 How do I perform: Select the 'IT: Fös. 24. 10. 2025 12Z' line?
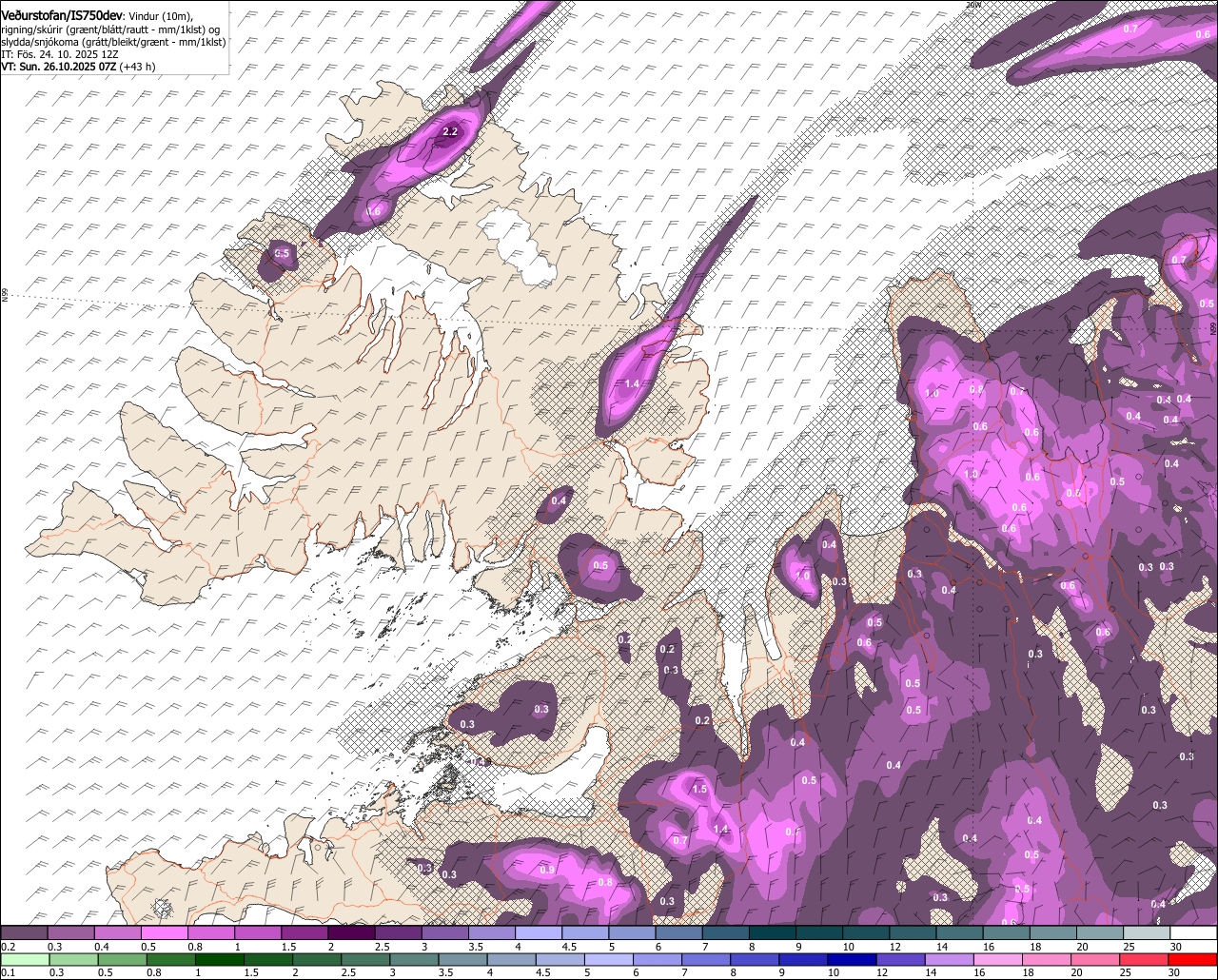click(x=60, y=54)
